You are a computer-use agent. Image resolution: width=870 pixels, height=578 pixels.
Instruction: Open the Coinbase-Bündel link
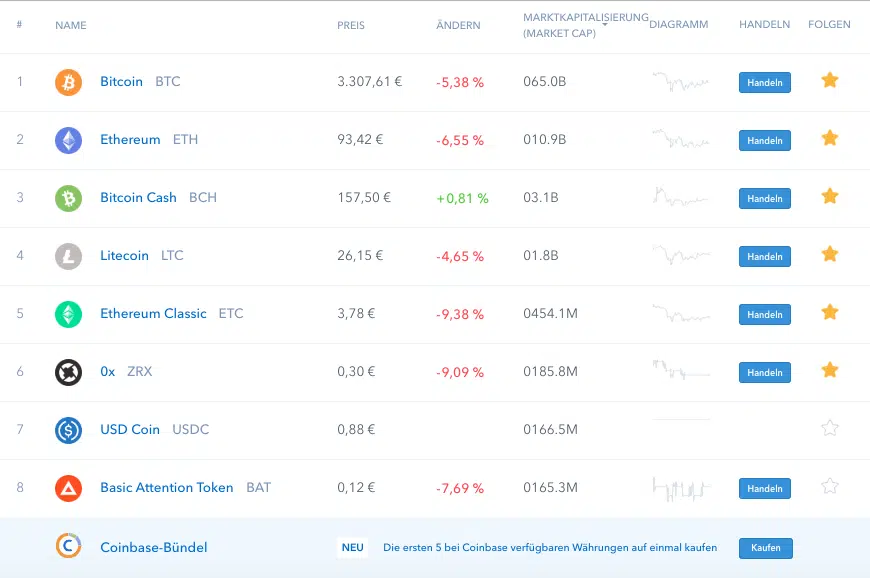click(x=154, y=547)
